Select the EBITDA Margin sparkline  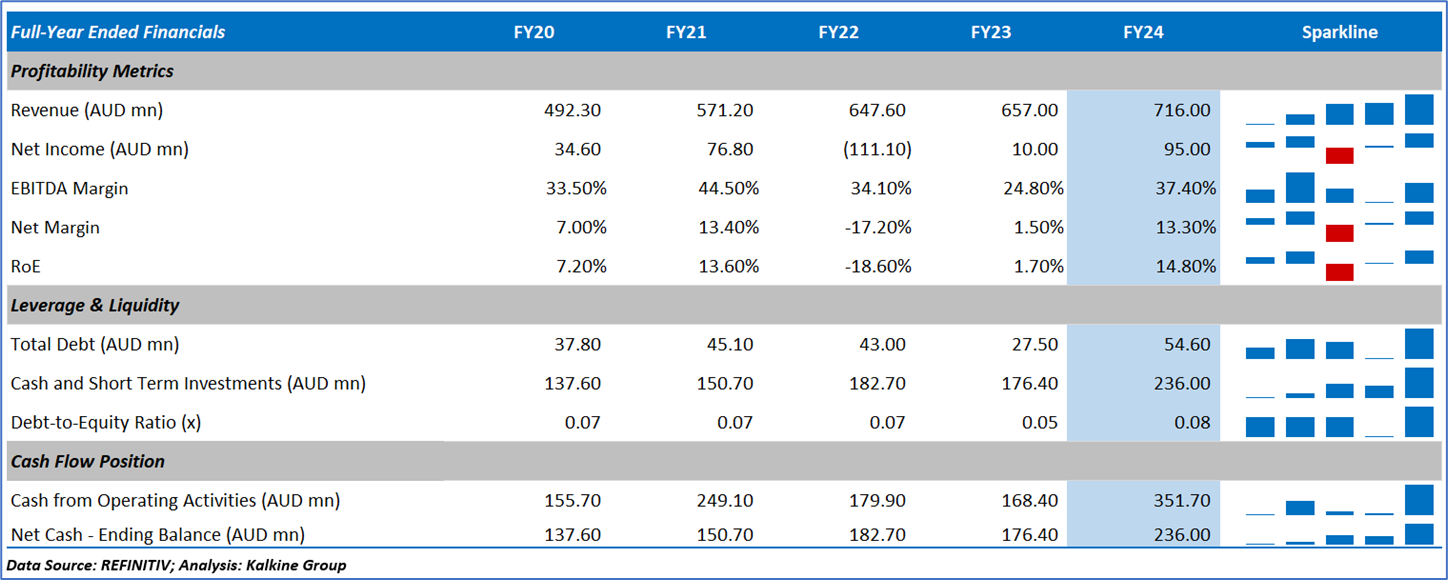tap(1339, 188)
